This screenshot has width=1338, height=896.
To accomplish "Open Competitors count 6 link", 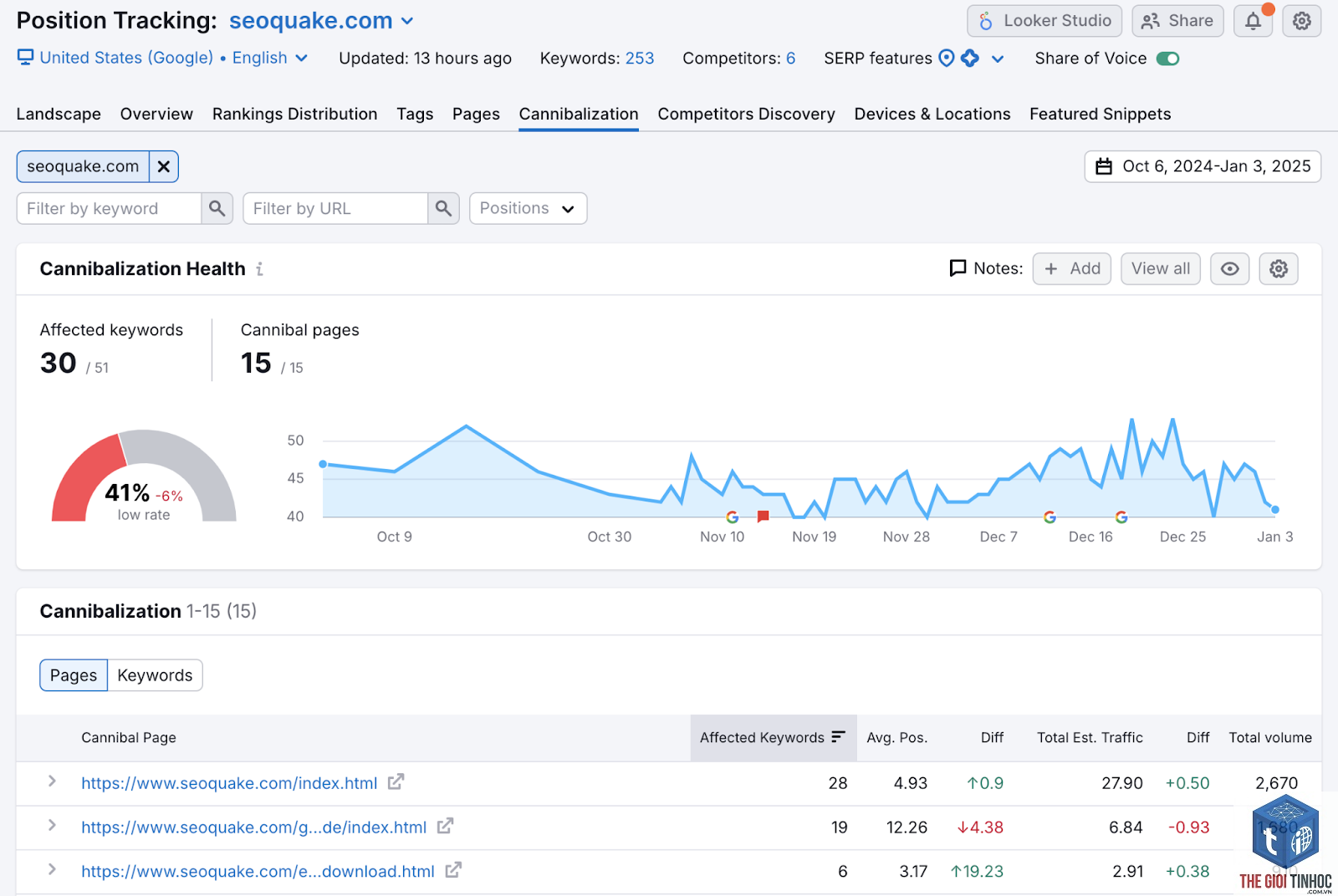I will [x=790, y=59].
